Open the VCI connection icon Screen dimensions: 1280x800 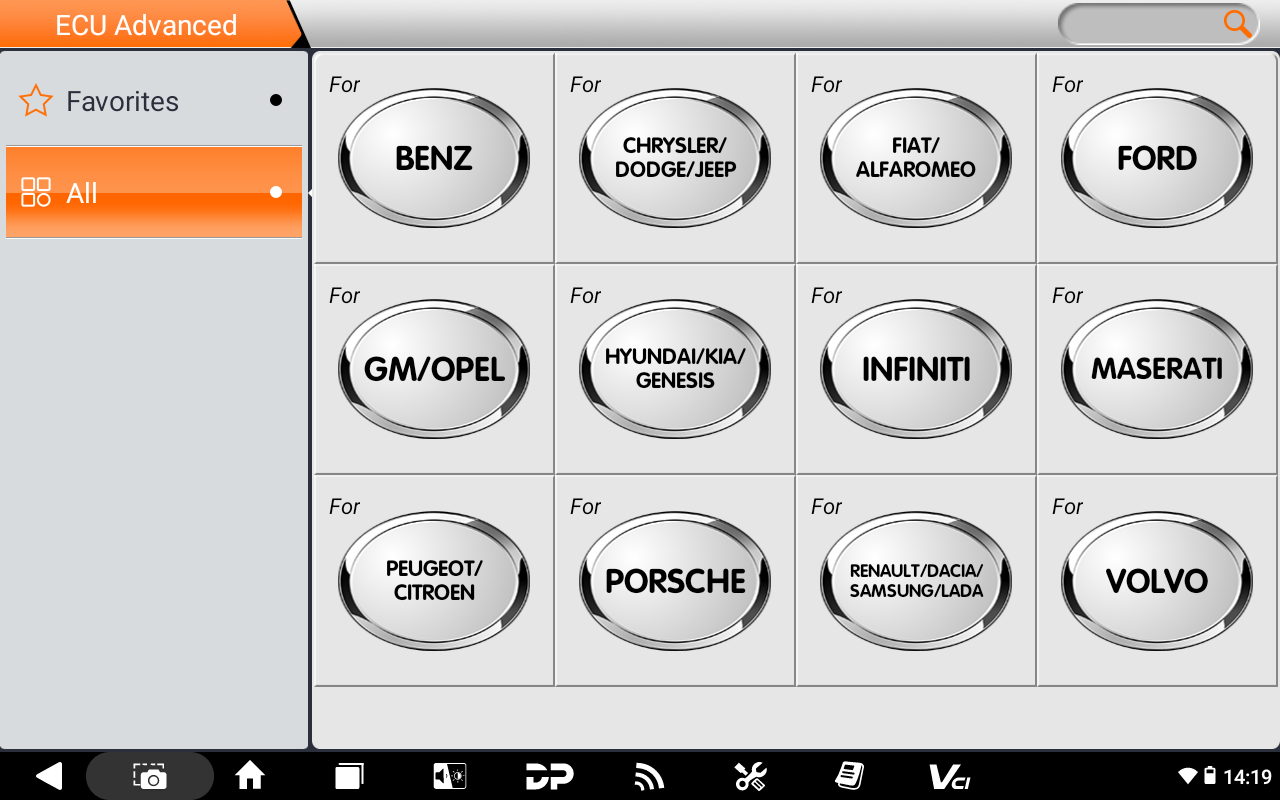click(949, 776)
